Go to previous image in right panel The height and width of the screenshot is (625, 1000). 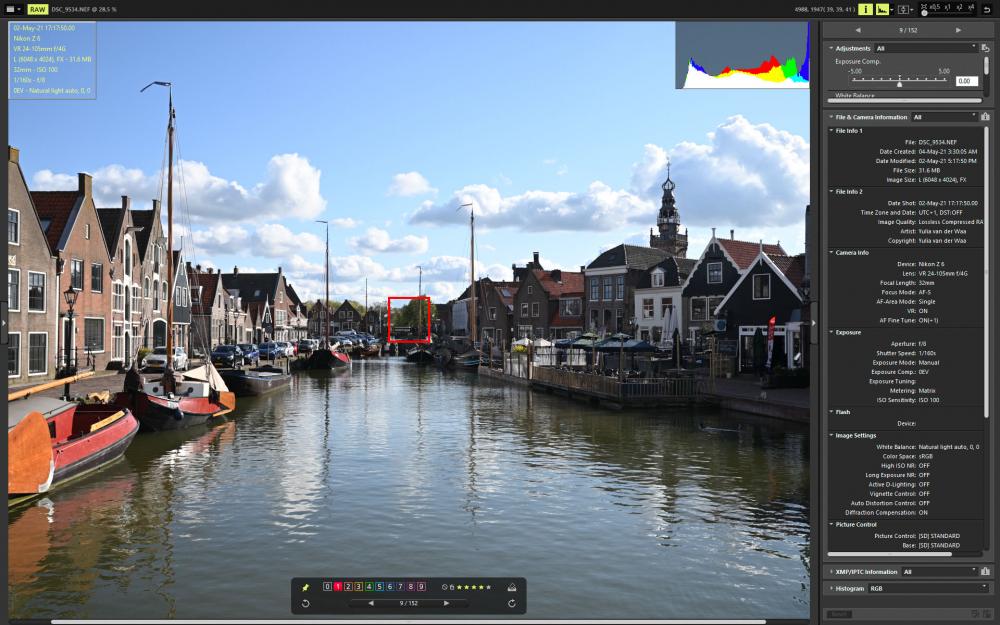(x=858, y=30)
